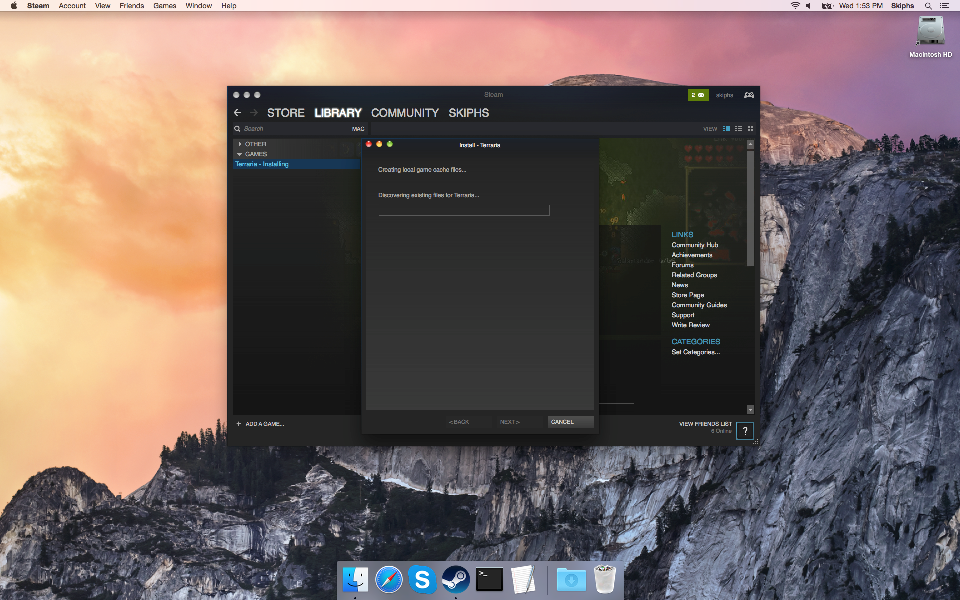This screenshot has width=960, height=600.
Task: Open the Account menu
Action: click(x=72, y=6)
